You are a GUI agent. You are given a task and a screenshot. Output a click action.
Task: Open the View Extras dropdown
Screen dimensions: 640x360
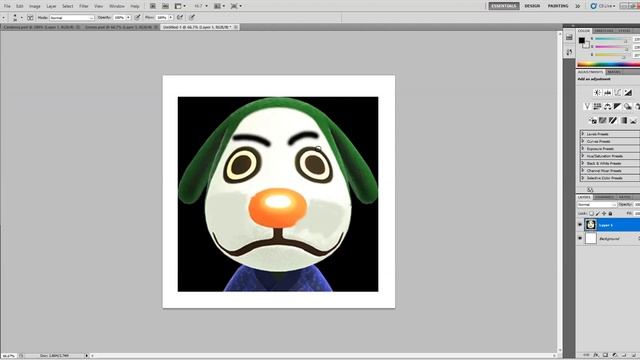(180, 6)
